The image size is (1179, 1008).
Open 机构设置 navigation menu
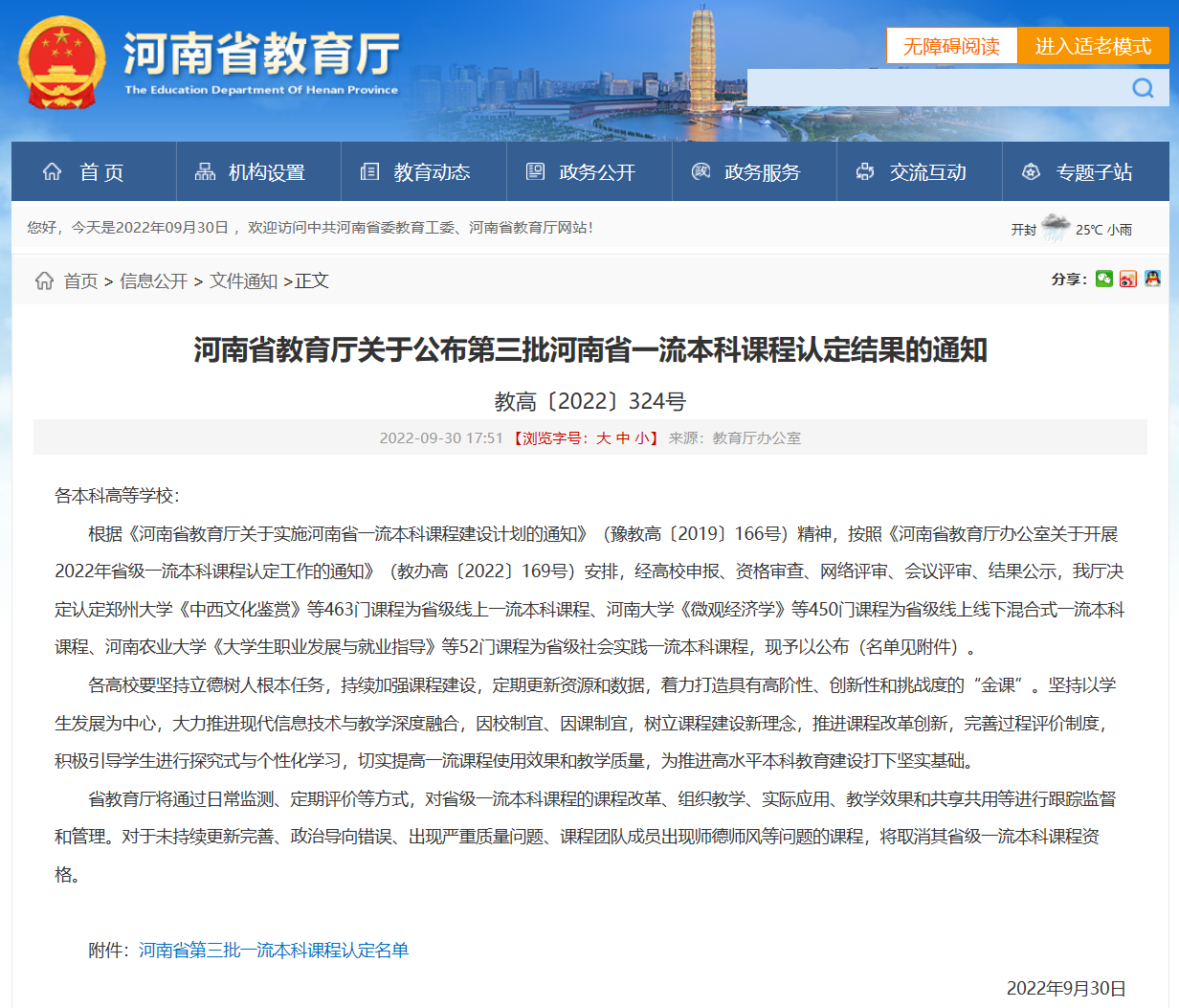coord(250,172)
